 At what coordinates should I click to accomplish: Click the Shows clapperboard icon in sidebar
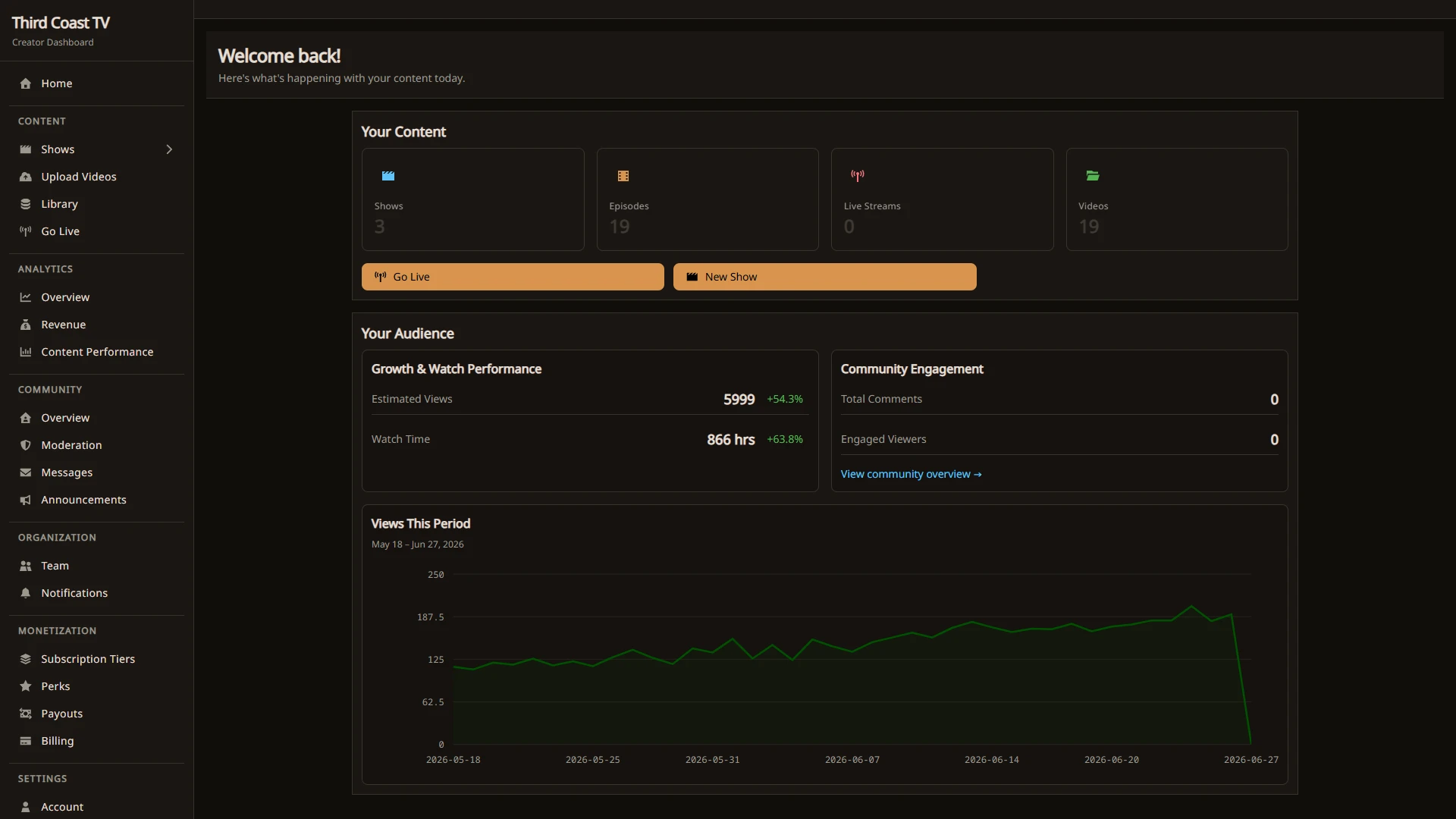26,149
